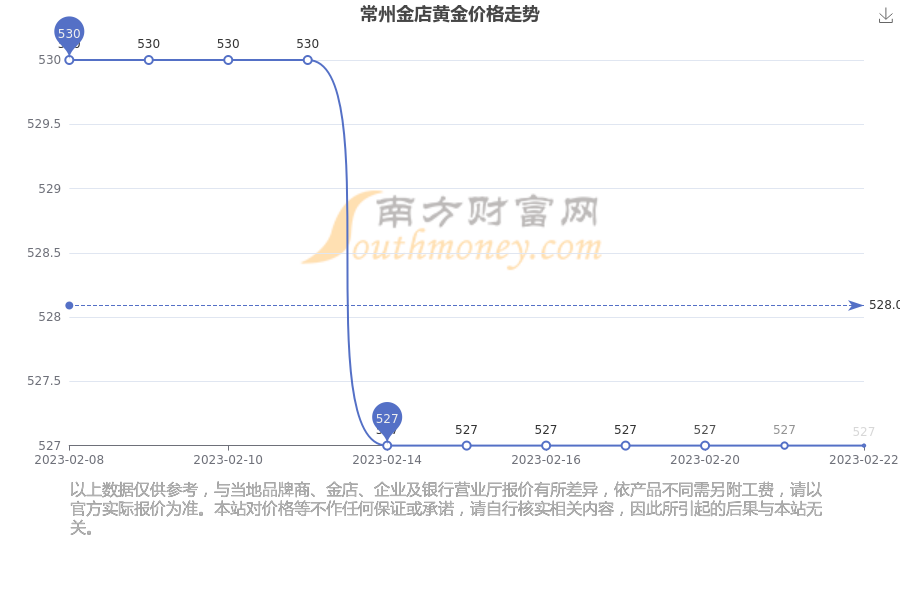Click x-axis label 2023-02-20
Image resolution: width=900 pixels, height=600 pixels.
[705, 460]
